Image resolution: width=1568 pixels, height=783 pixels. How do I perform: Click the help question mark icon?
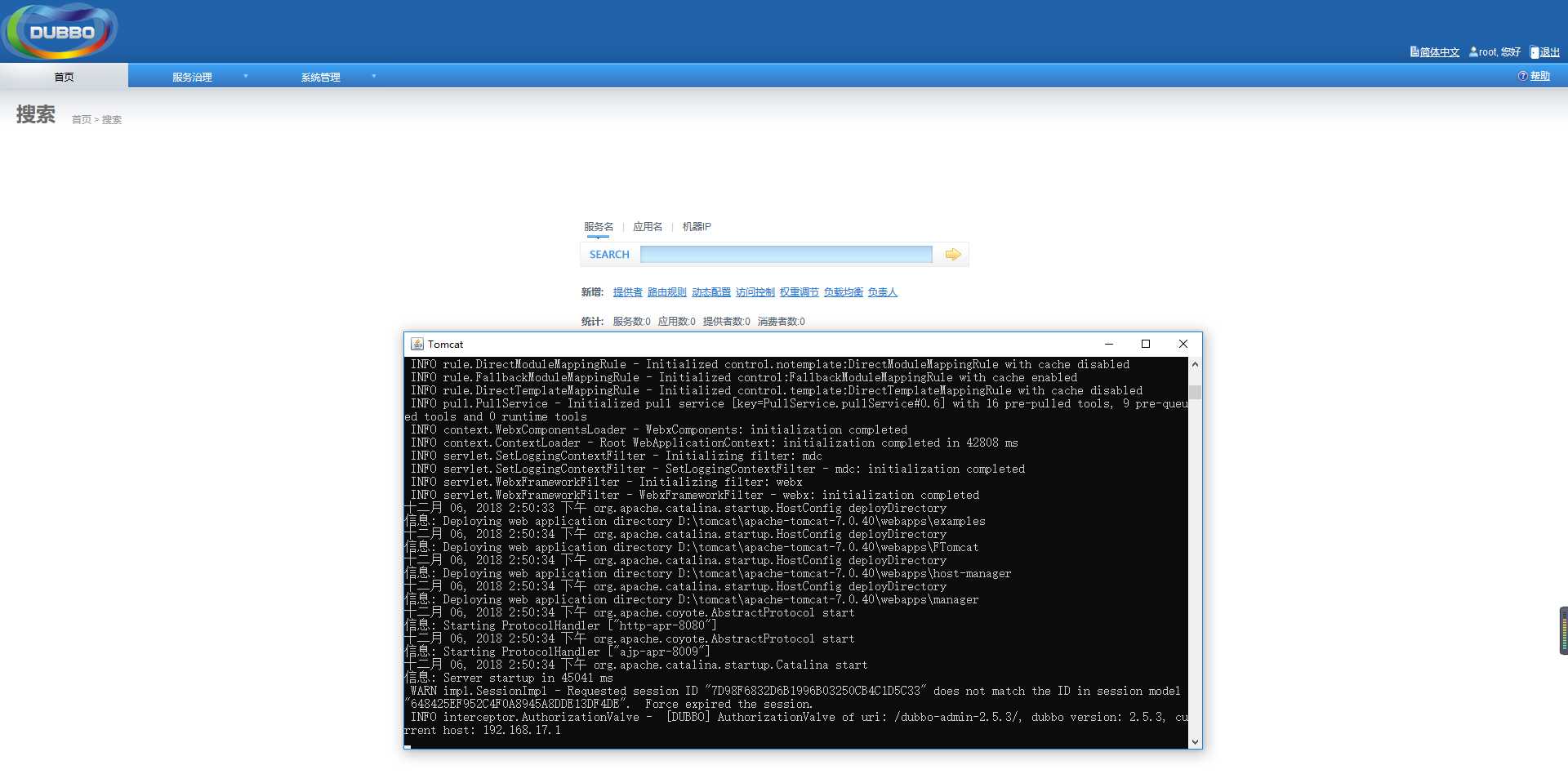(1522, 76)
